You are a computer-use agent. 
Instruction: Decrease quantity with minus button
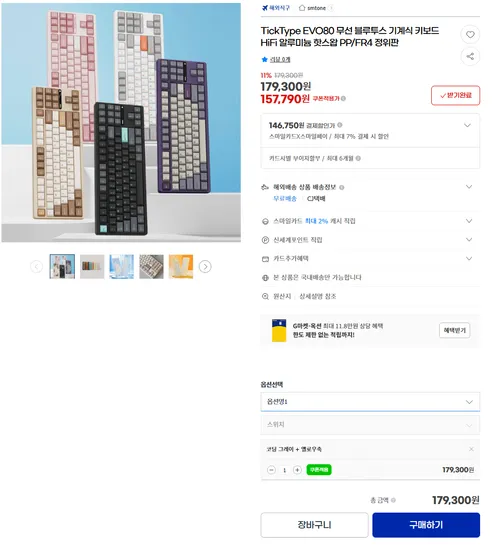coord(271,470)
